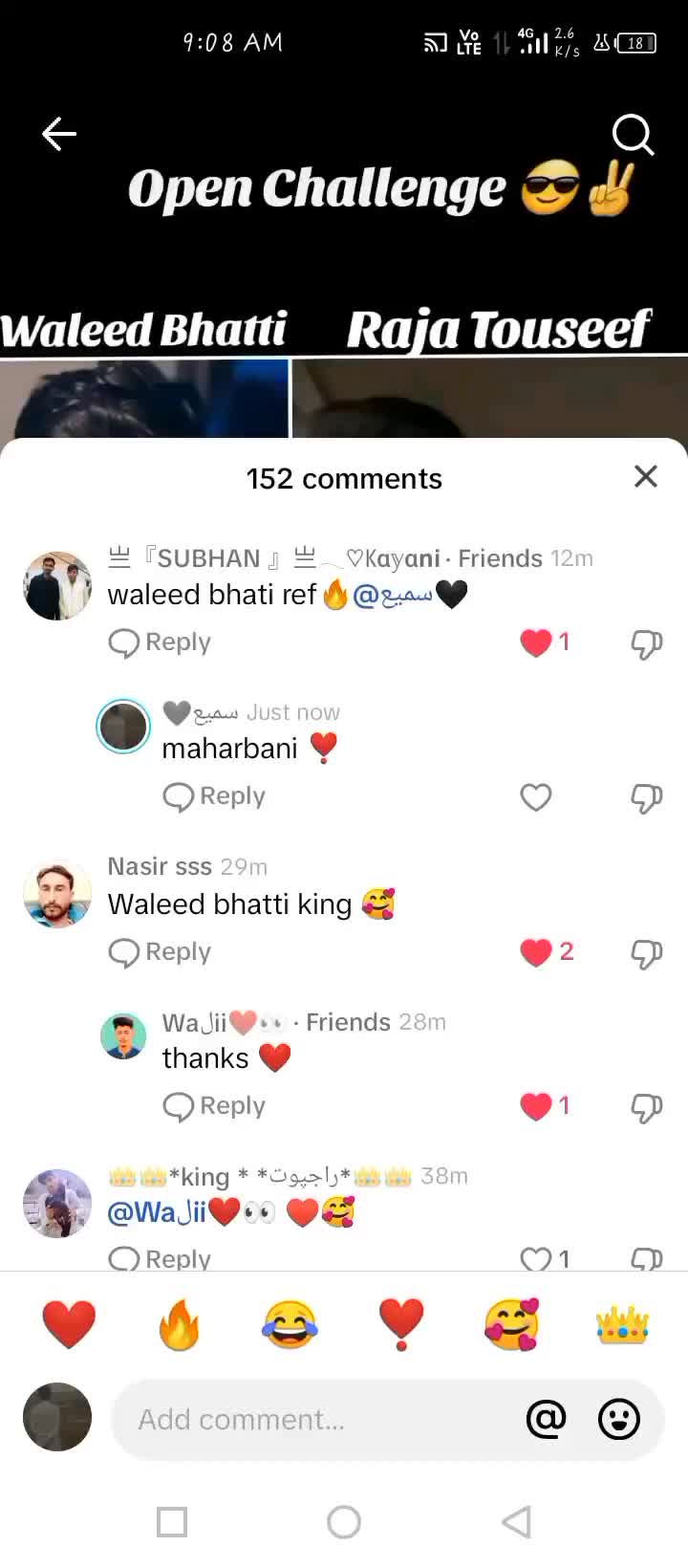Toggle like on WaJii's "thanks" reply
The width and height of the screenshot is (688, 1568).
pos(536,1106)
